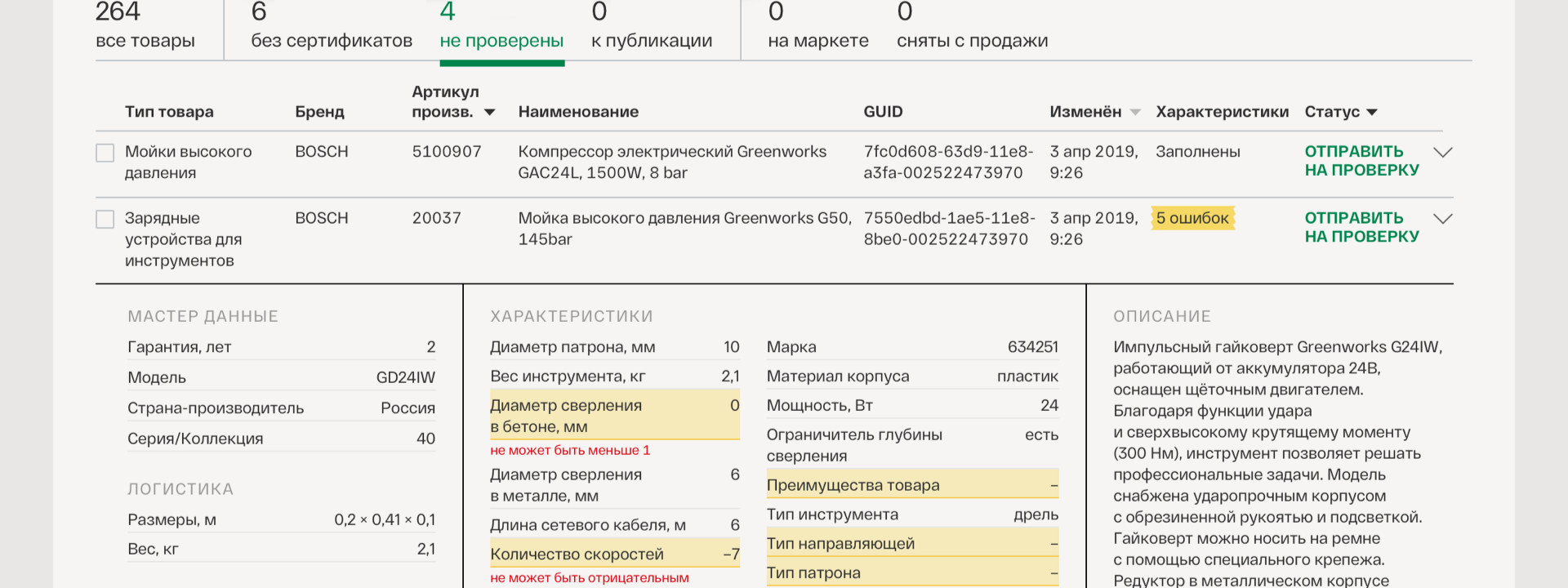Collapse the Мойка высокого давления row chevron
The height and width of the screenshot is (588, 1568).
[1443, 219]
